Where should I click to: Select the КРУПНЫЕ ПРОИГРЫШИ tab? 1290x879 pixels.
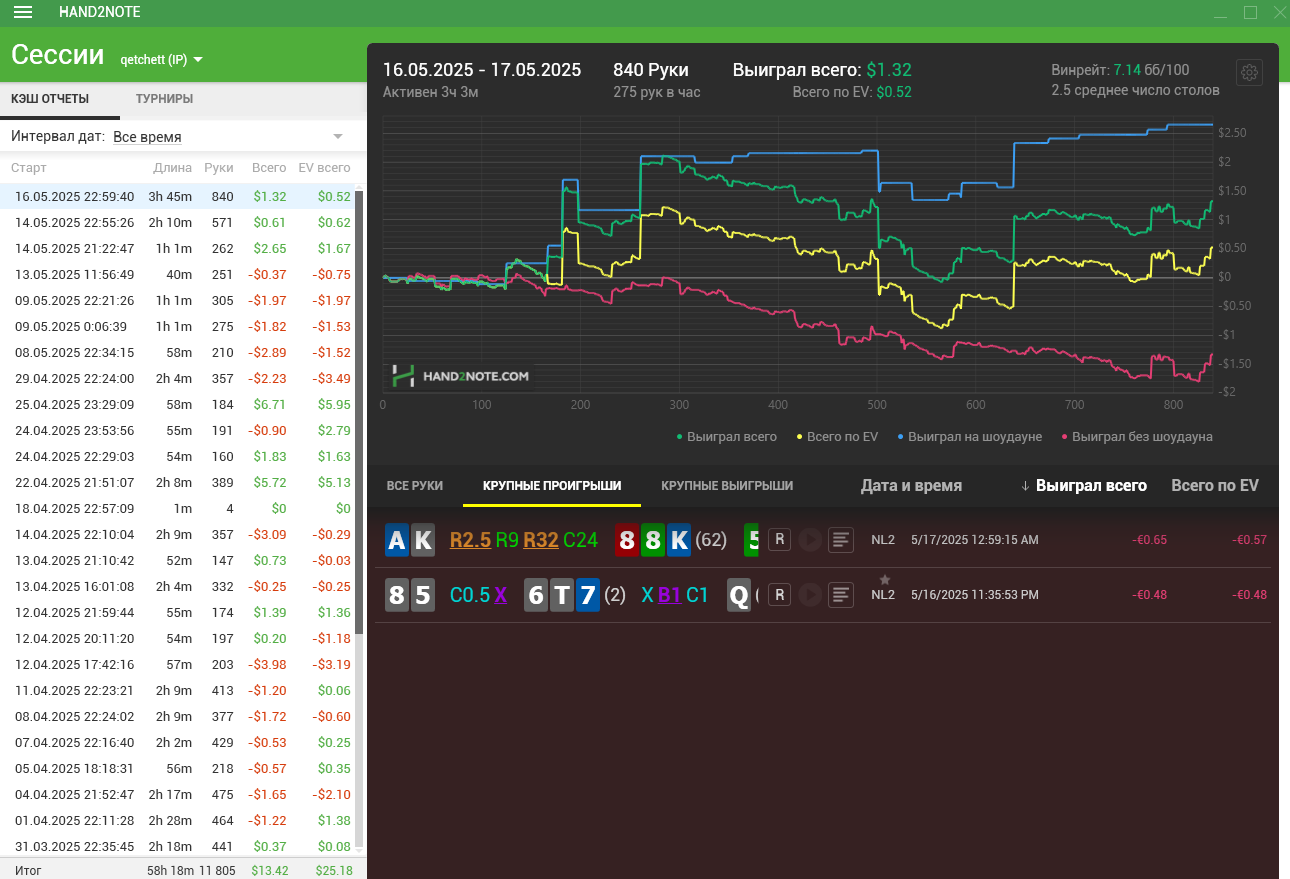552,486
